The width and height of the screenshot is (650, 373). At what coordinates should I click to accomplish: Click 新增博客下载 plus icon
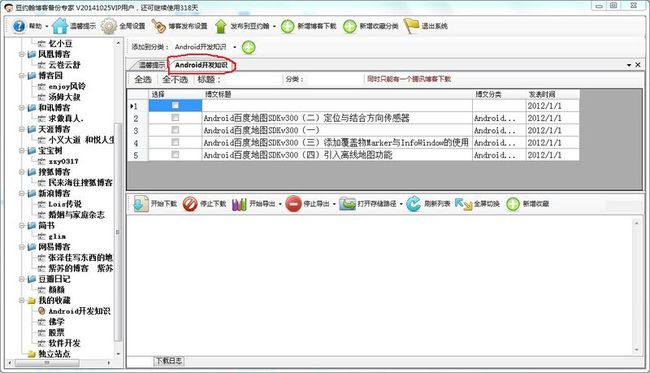coord(287,27)
